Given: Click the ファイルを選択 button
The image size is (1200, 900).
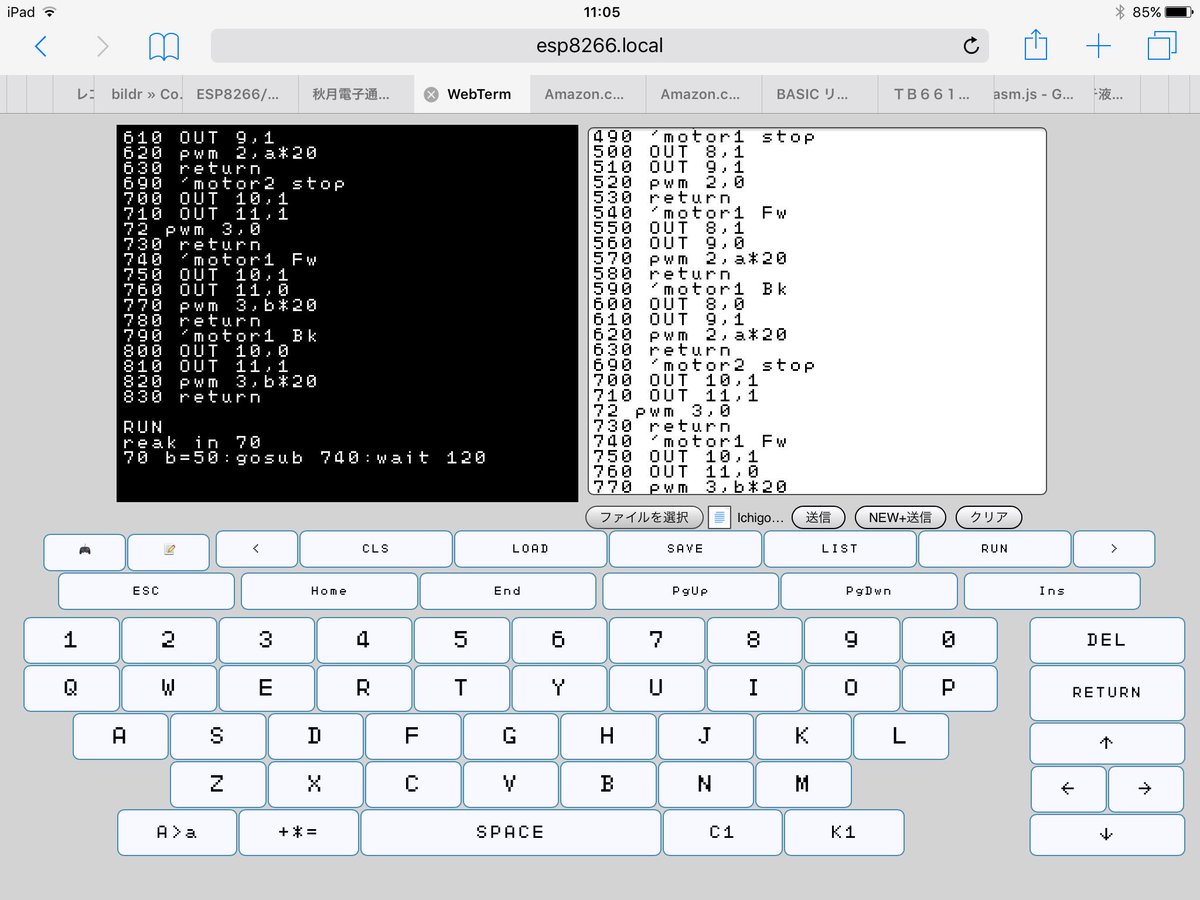Looking at the screenshot, I should [644, 517].
